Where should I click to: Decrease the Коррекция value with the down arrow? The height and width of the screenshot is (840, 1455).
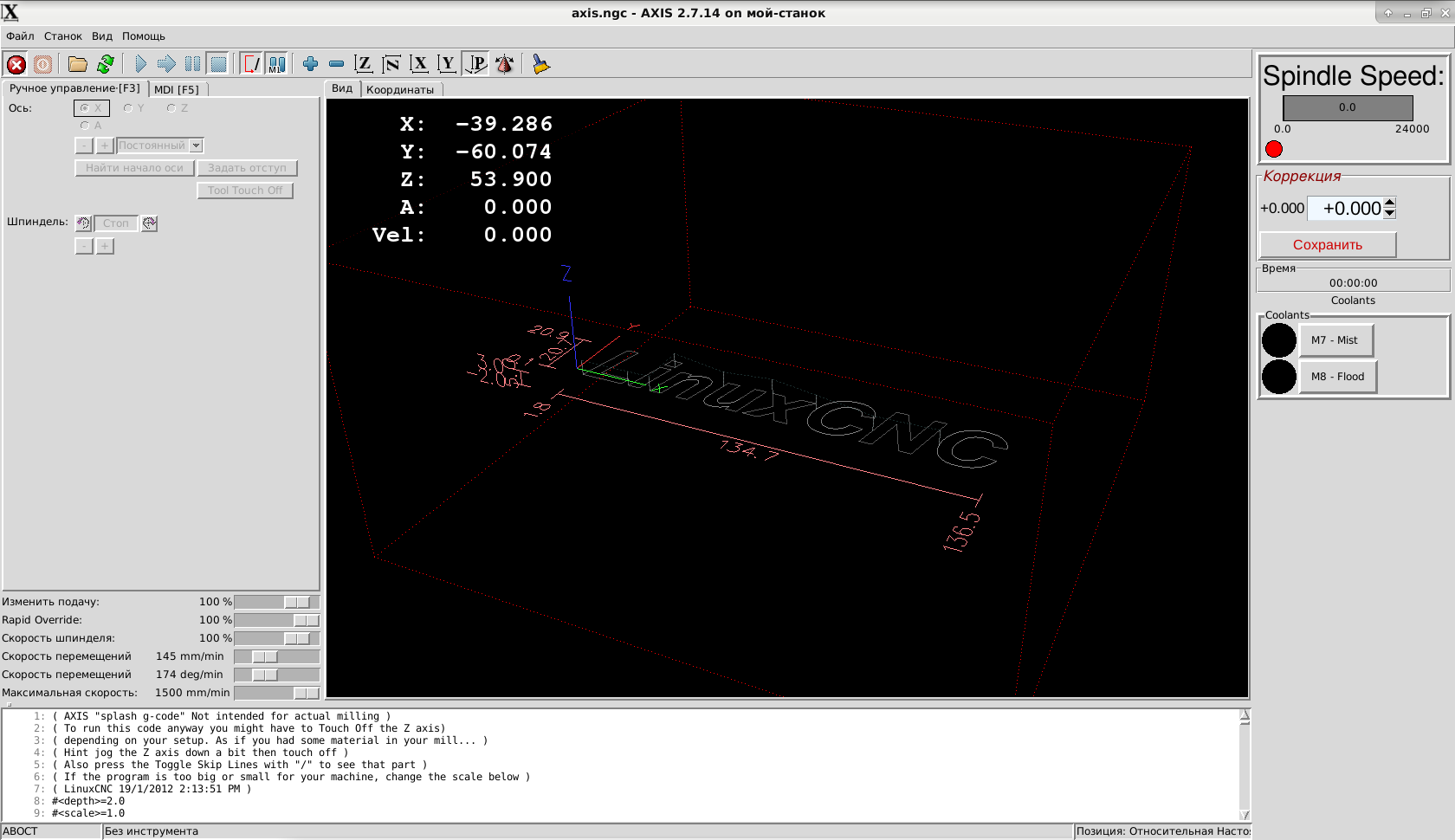tap(1390, 213)
